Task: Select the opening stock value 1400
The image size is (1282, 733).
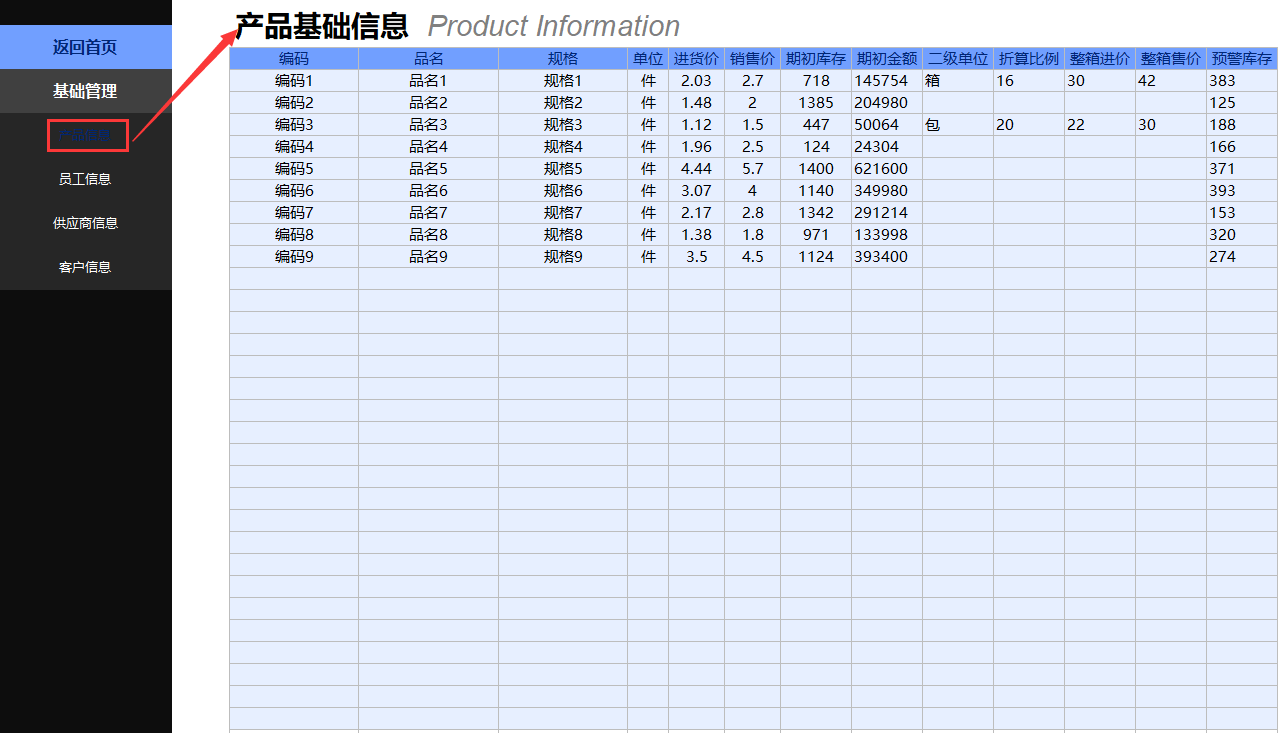Action: pos(815,168)
